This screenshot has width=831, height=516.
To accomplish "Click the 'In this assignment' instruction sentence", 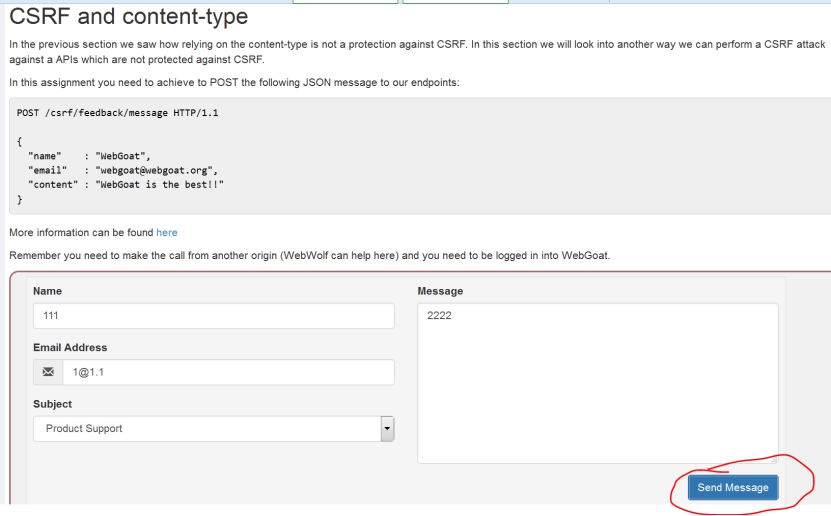I will click(x=234, y=83).
